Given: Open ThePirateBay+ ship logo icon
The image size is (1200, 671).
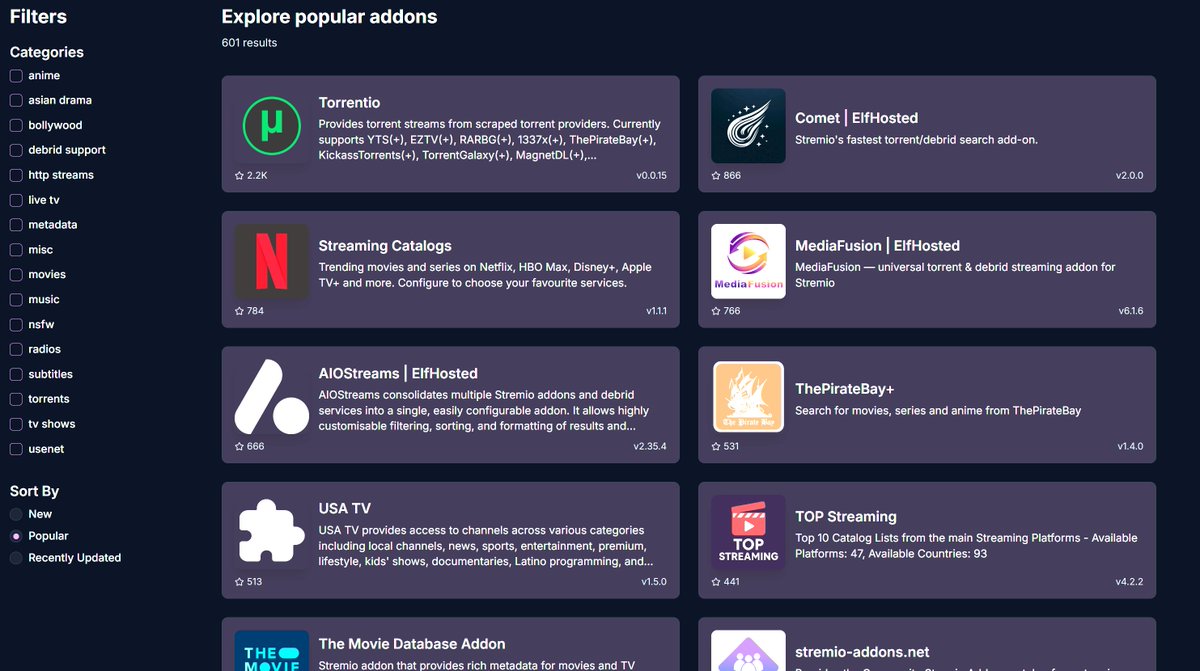Looking at the screenshot, I should click(x=748, y=397).
